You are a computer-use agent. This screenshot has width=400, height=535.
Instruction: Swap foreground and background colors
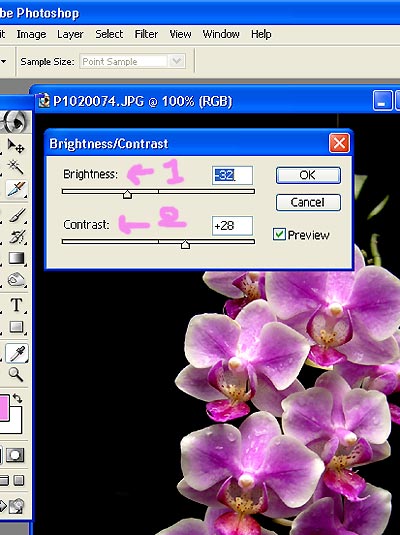coord(17,398)
